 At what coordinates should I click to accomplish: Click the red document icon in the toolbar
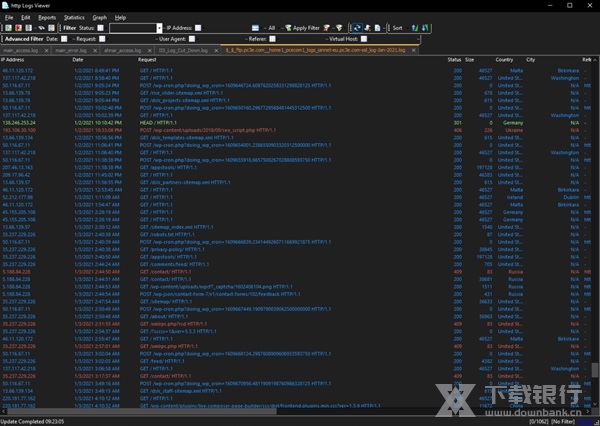(x=18, y=28)
